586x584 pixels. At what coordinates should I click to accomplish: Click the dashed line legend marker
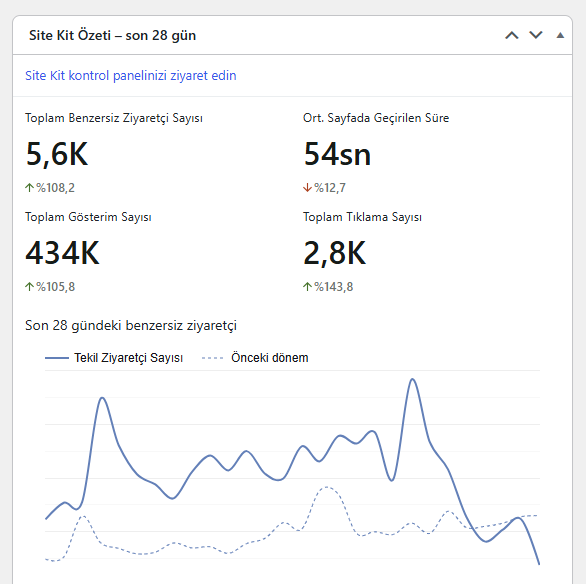pos(212,358)
